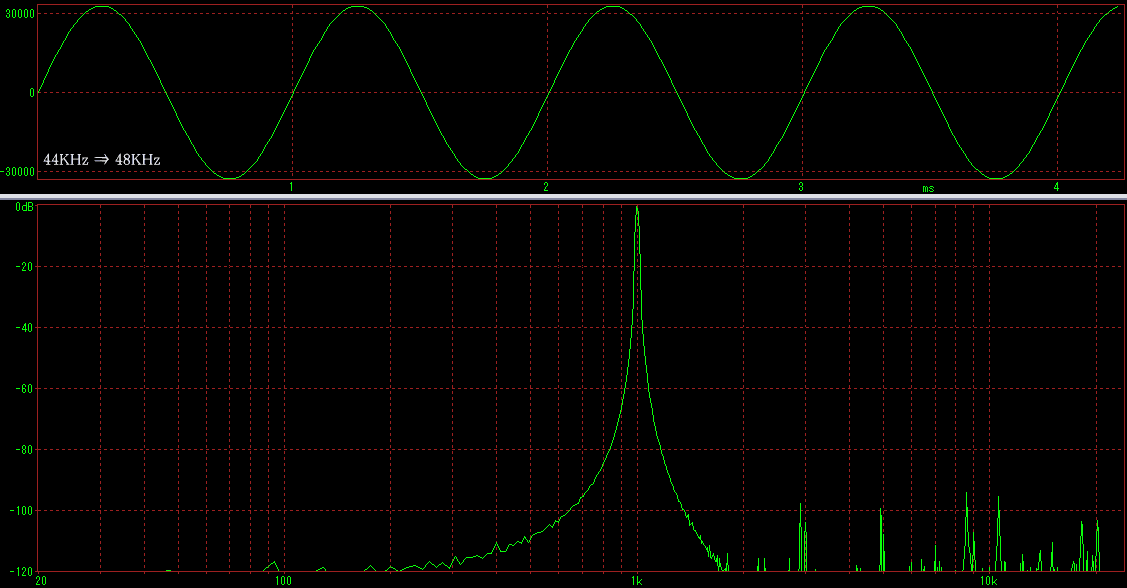Screen dimensions: 1127x588
Task: Select the "2" millisecond tick label on the time axis
Action: point(546,187)
